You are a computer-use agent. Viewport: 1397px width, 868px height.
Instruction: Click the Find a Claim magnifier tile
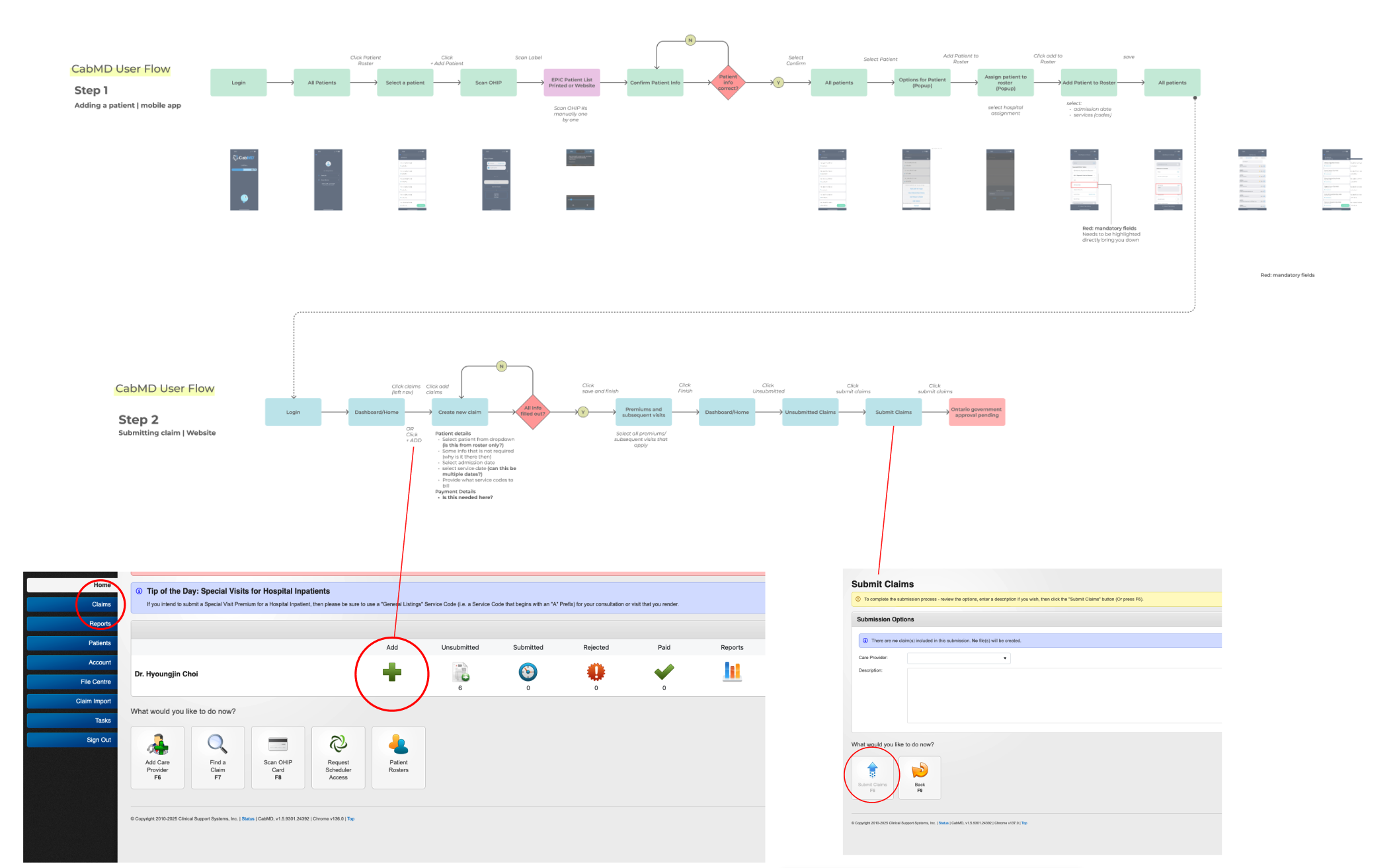pos(218,757)
